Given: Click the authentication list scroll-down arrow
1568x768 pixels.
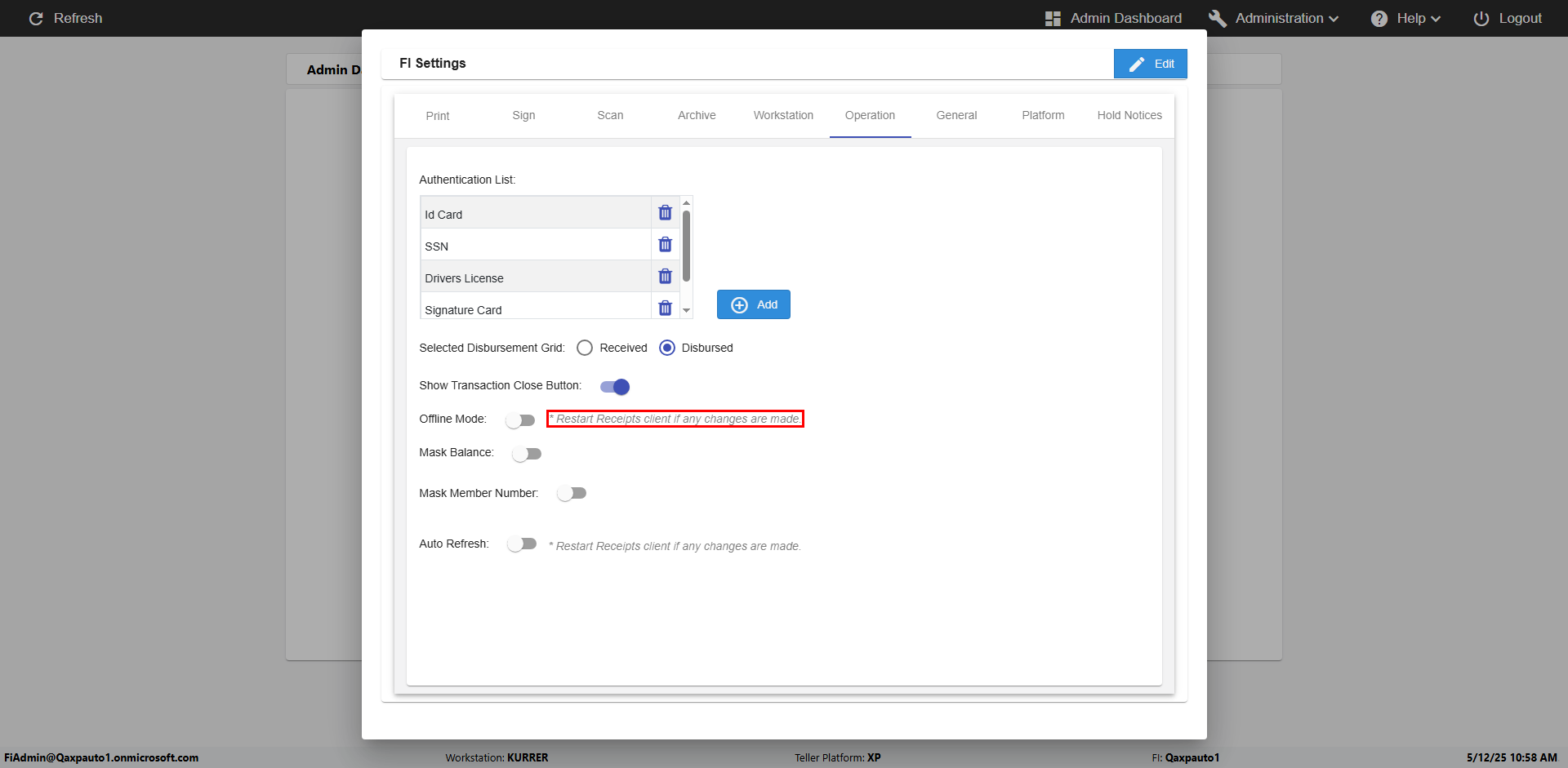Looking at the screenshot, I should pyautogui.click(x=686, y=311).
